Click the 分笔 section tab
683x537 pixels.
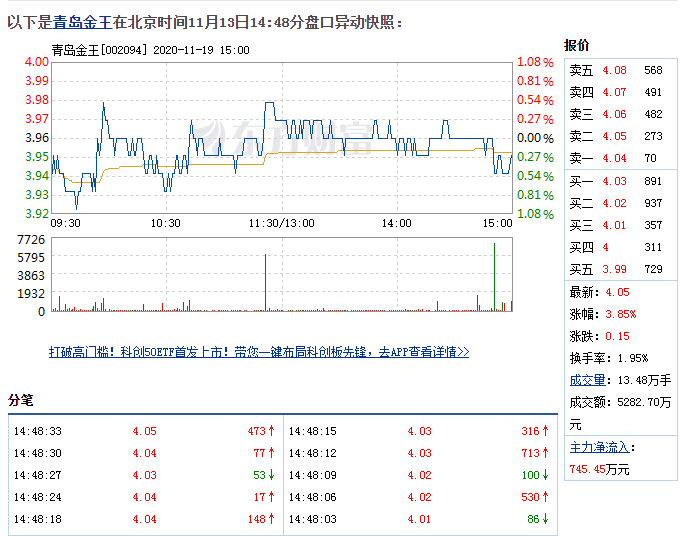21,400
